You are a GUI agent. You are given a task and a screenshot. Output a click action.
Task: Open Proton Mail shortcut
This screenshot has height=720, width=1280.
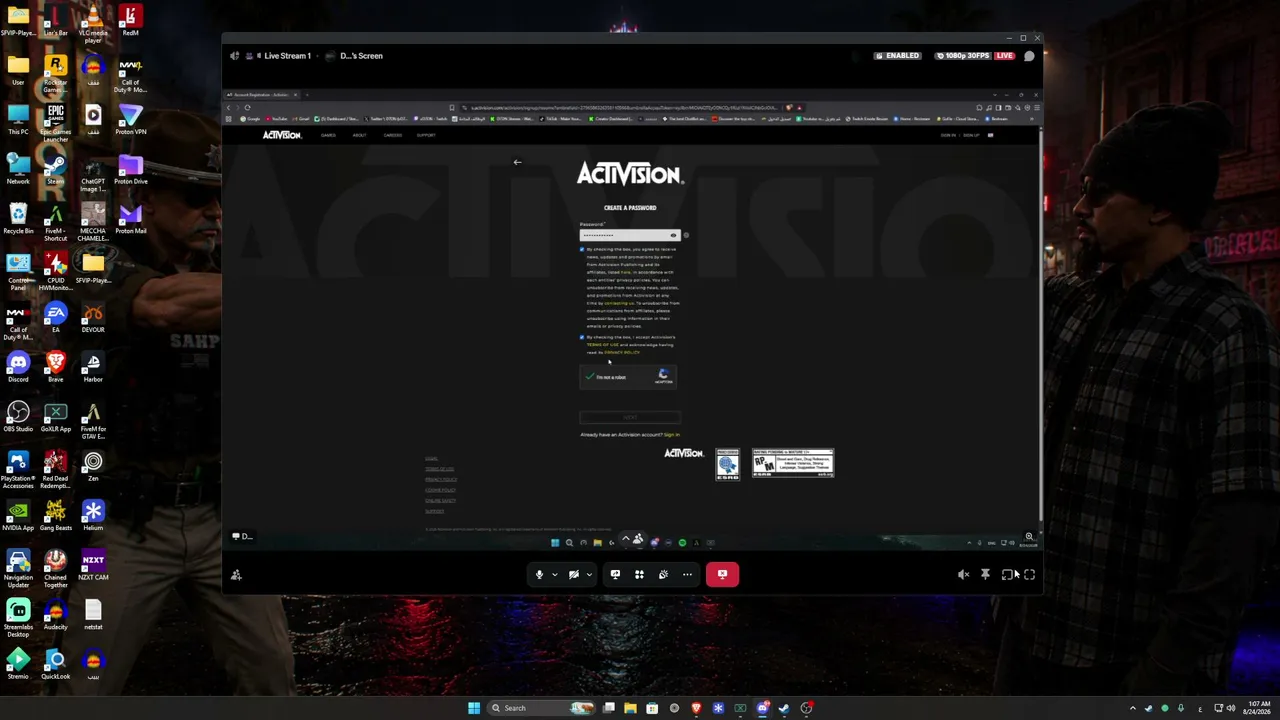coord(130,218)
